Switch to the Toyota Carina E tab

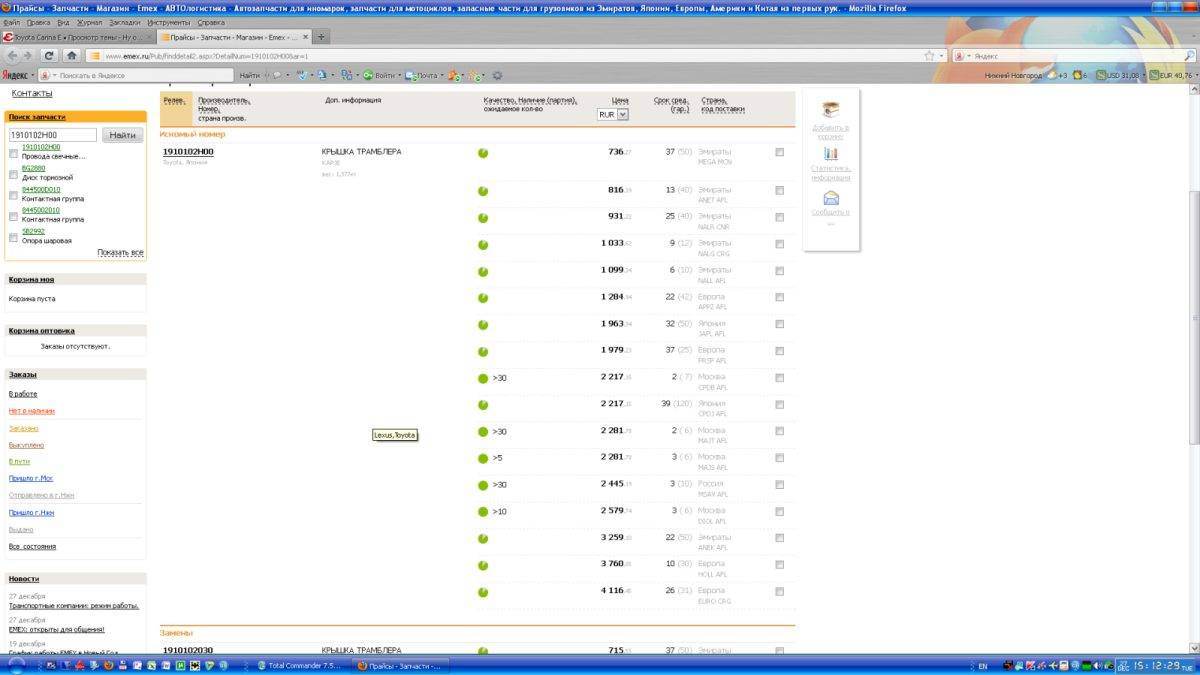click(72, 37)
